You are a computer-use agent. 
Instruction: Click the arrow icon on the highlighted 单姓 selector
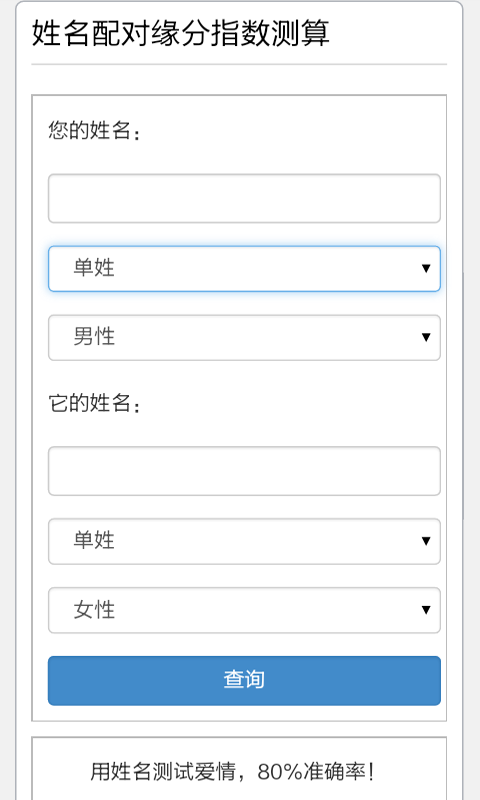(426, 268)
